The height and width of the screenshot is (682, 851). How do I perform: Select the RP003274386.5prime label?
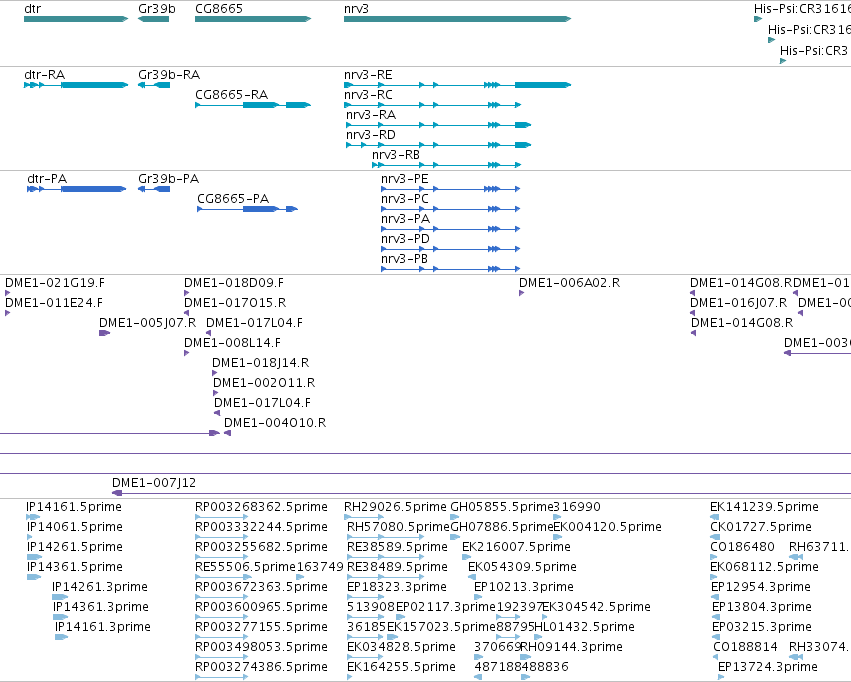click(x=262, y=667)
